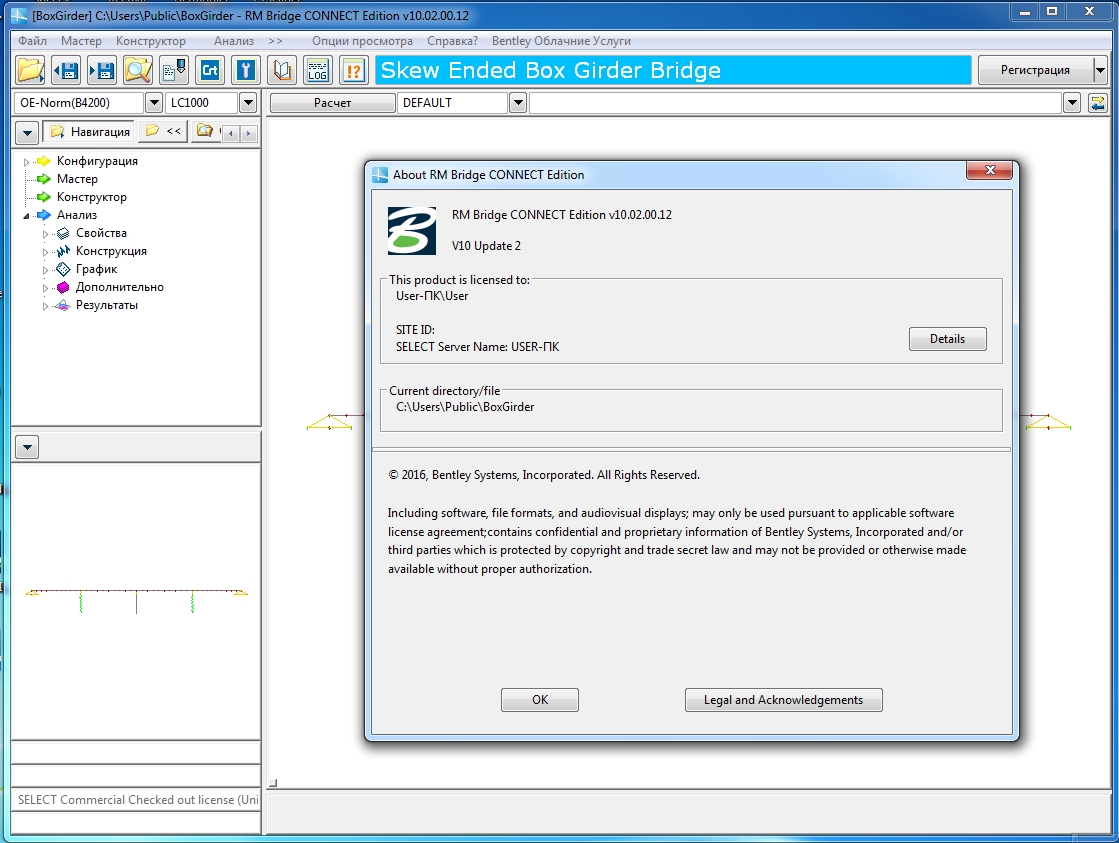The width and height of the screenshot is (1119, 843).
Task: Expand the Результаты tree node
Action: coord(45,306)
